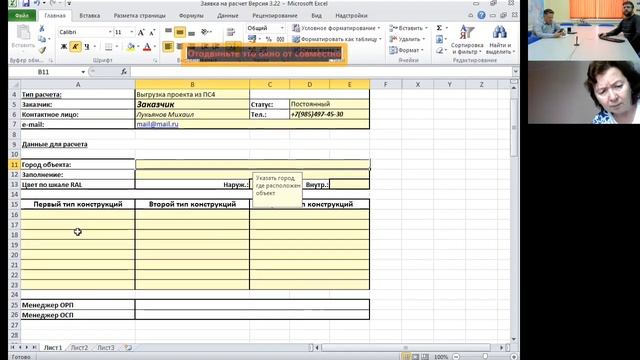Image resolution: width=640 pixels, height=360 pixels.
Task: Click the insert new worksheet tab icon
Action: pos(128,348)
